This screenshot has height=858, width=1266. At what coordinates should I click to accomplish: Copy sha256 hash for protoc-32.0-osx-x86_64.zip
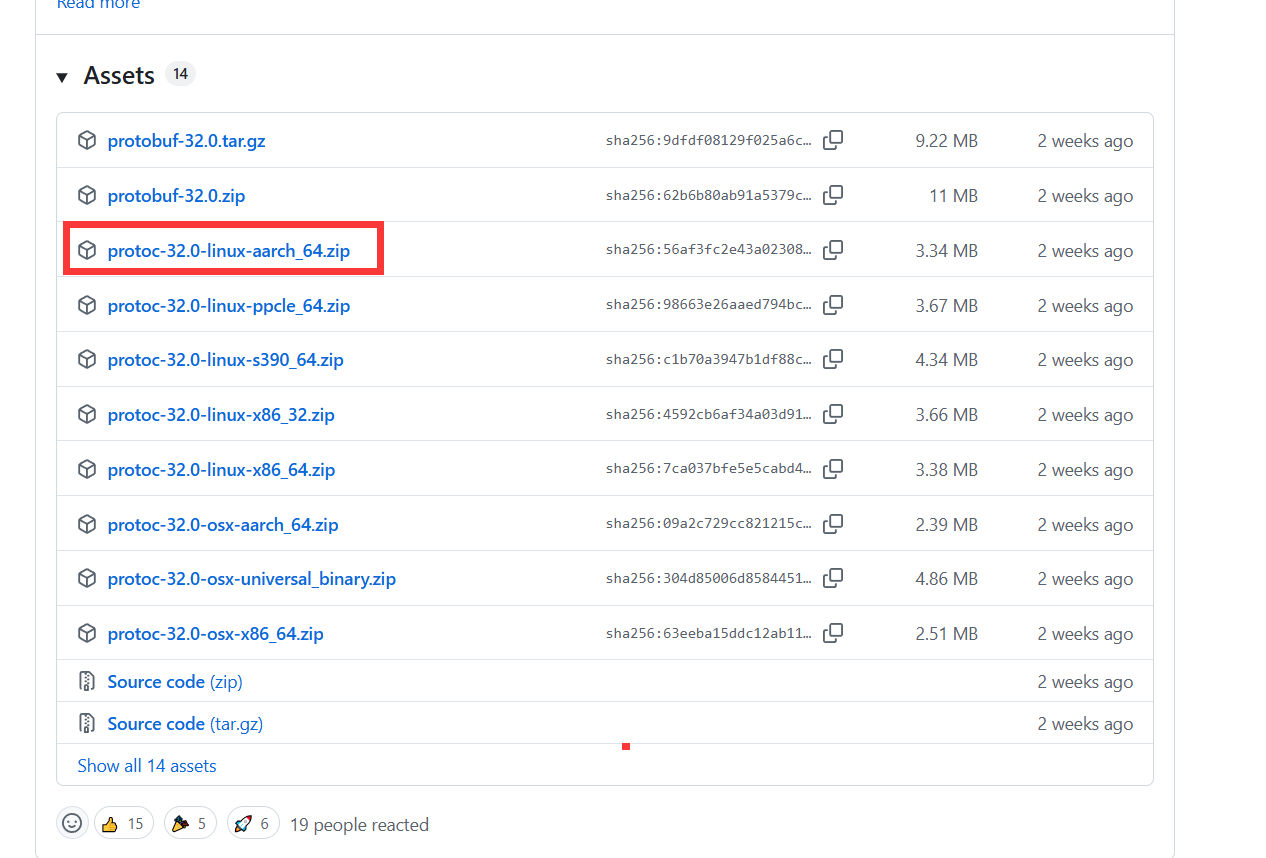coord(833,633)
